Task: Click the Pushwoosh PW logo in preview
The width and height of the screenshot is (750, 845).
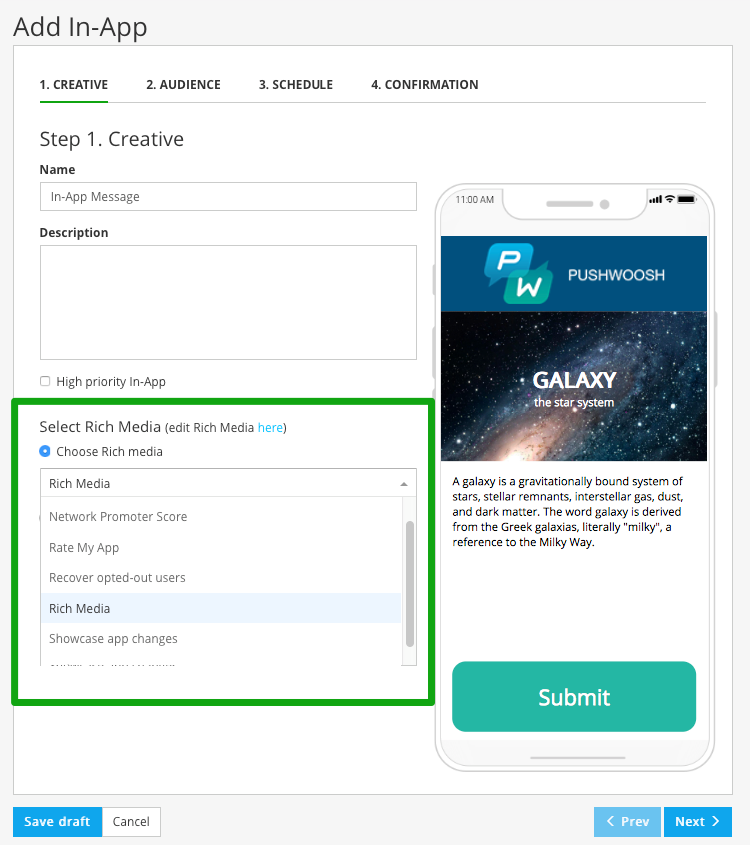Action: (518, 273)
